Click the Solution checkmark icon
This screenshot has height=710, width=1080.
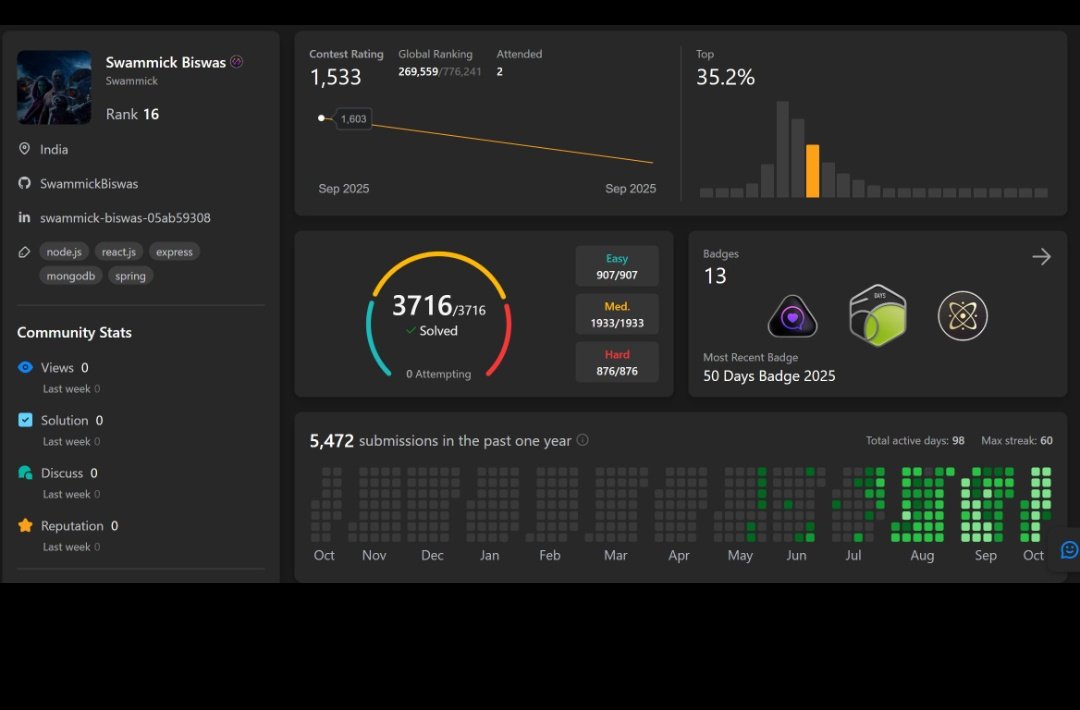25,420
